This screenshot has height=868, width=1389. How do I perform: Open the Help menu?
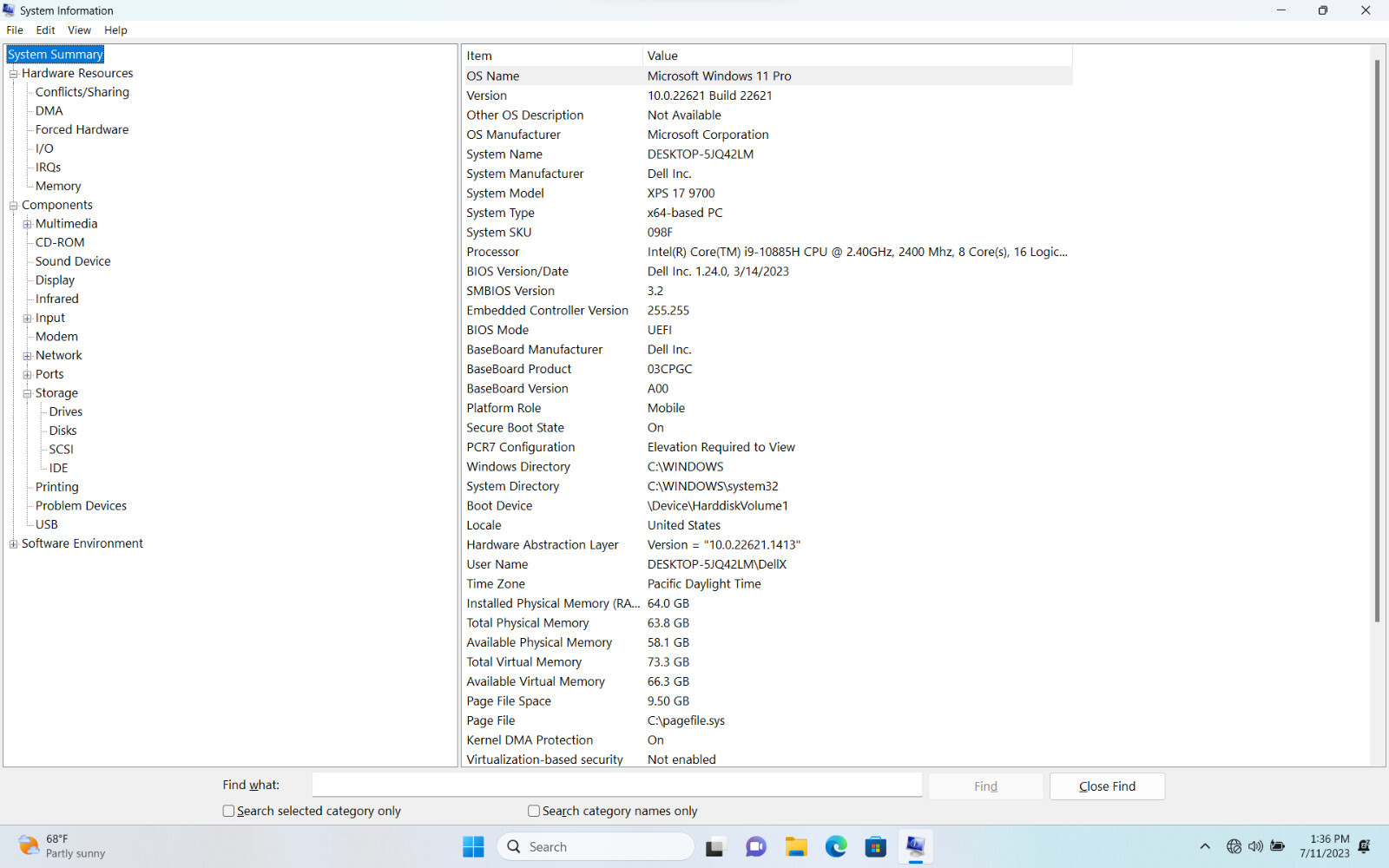pos(115,30)
